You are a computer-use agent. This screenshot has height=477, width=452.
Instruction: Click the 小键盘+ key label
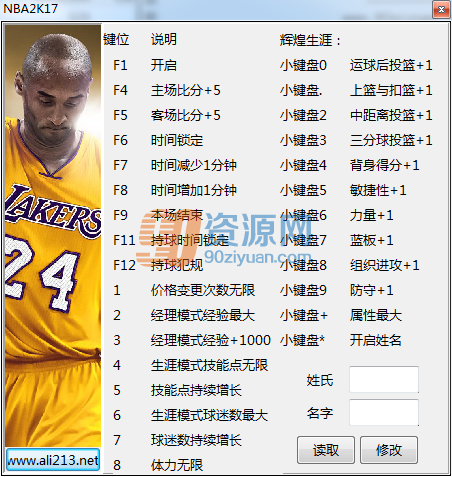coord(304,315)
